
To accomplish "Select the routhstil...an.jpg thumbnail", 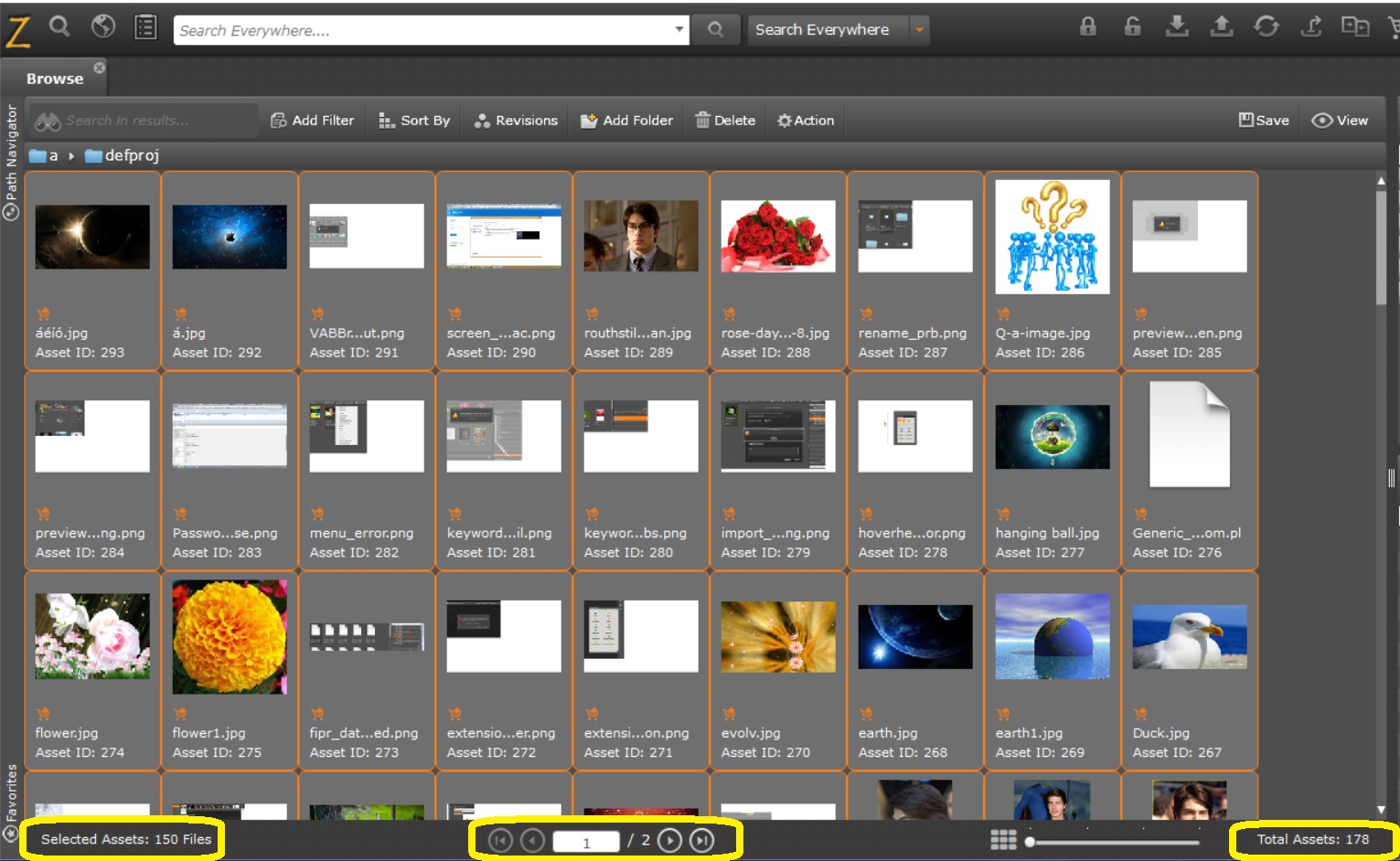I will [641, 236].
